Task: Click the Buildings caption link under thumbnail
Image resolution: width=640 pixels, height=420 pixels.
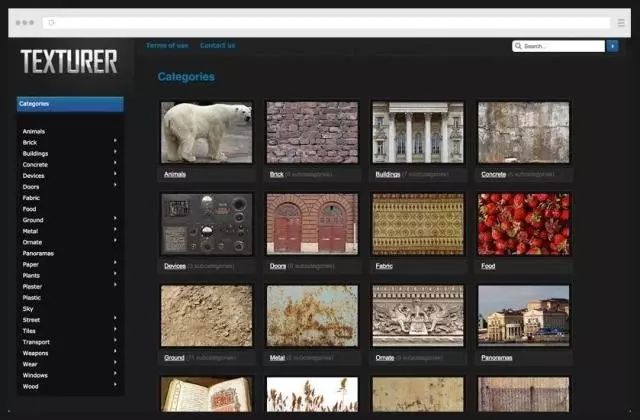Action: (x=388, y=174)
